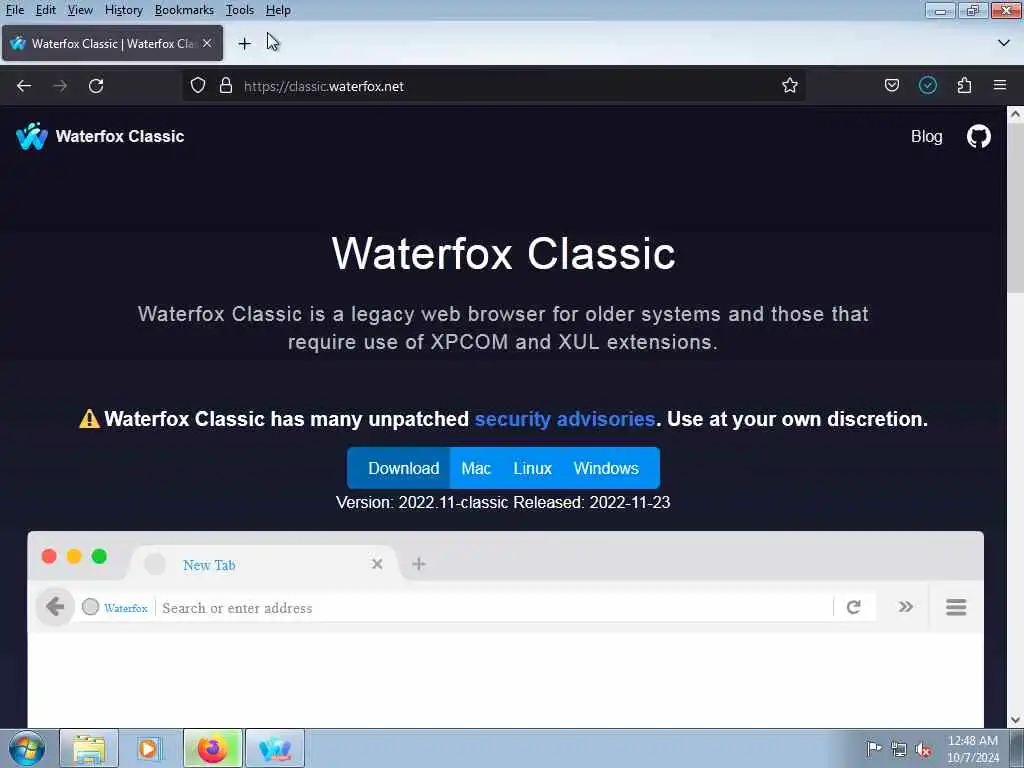Open tracking protection shield icon
Screen dimensions: 1024x768
198,86
